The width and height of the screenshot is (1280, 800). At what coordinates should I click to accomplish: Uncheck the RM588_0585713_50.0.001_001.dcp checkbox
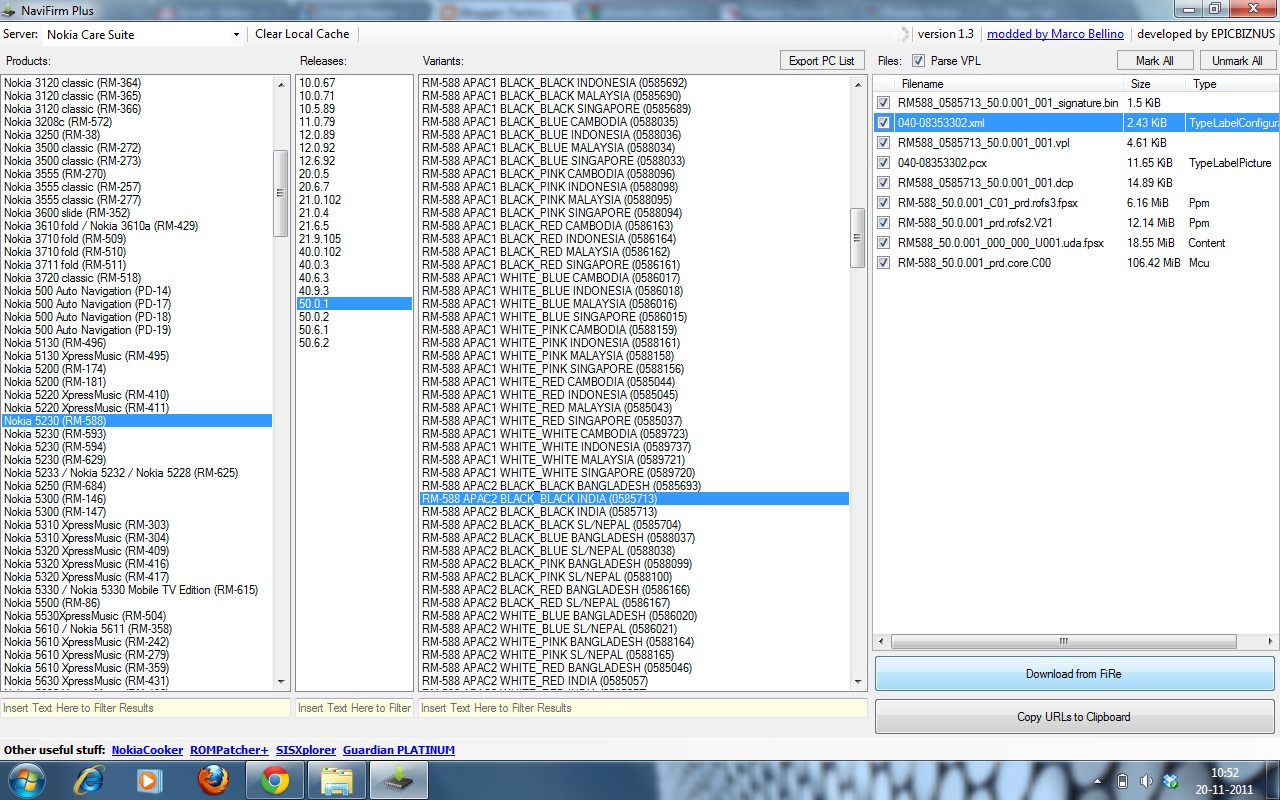[x=883, y=183]
